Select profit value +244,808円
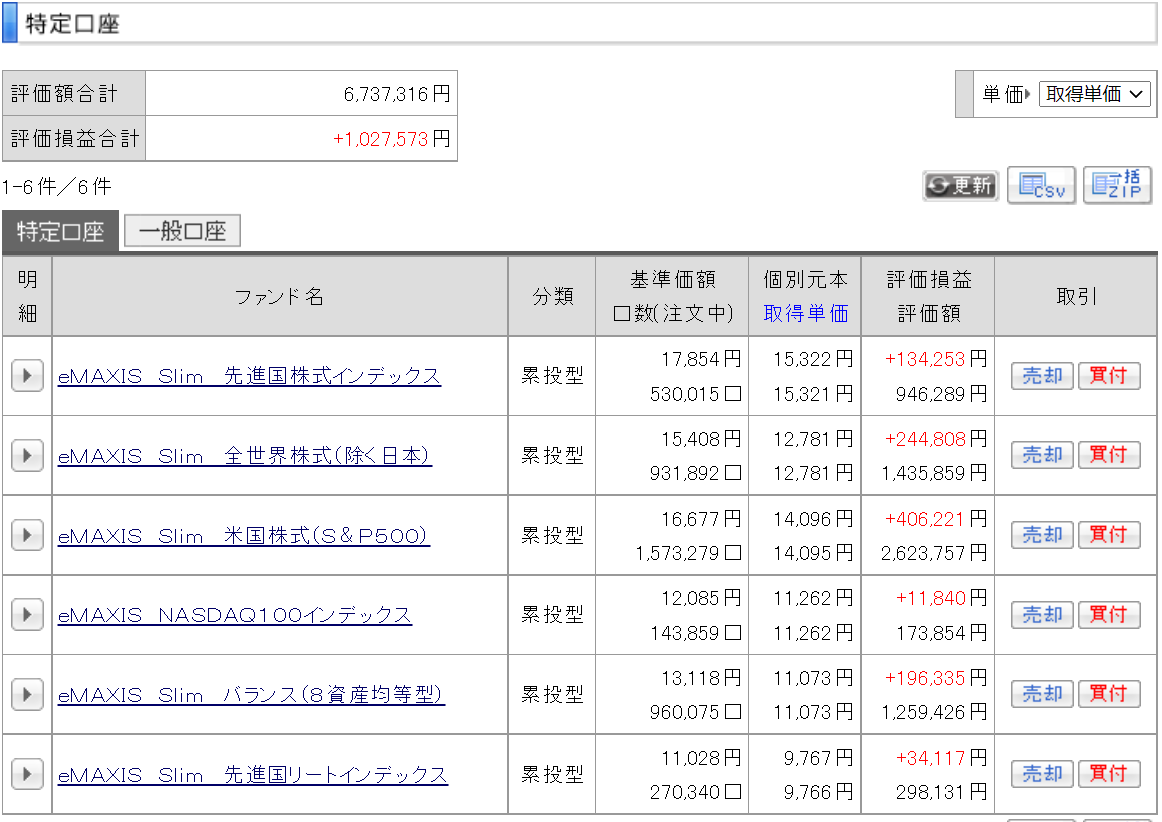Screen dimensions: 1162x822 click(936, 440)
